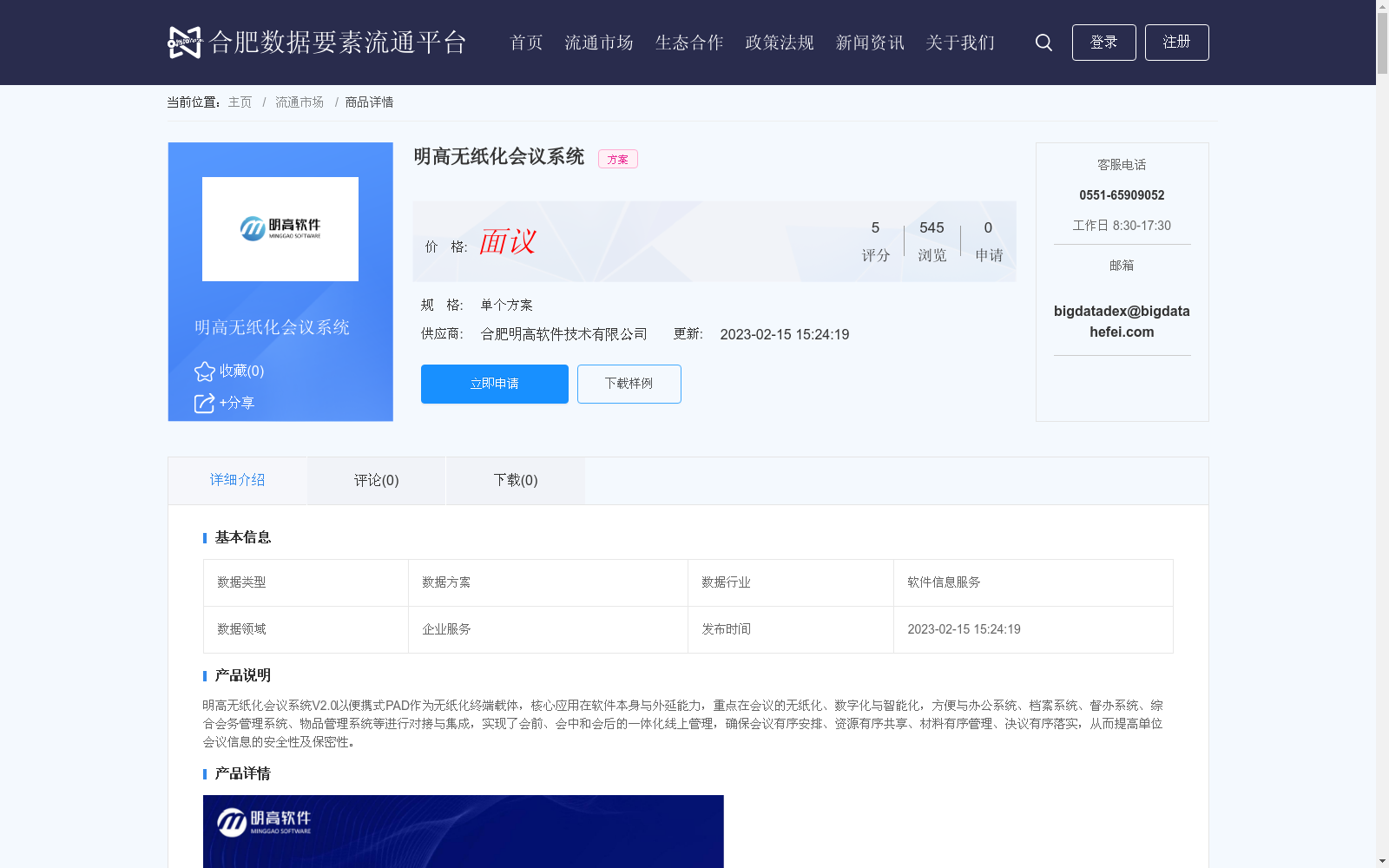
Task: Click the phone number 0551-65909052
Action: point(1122,195)
